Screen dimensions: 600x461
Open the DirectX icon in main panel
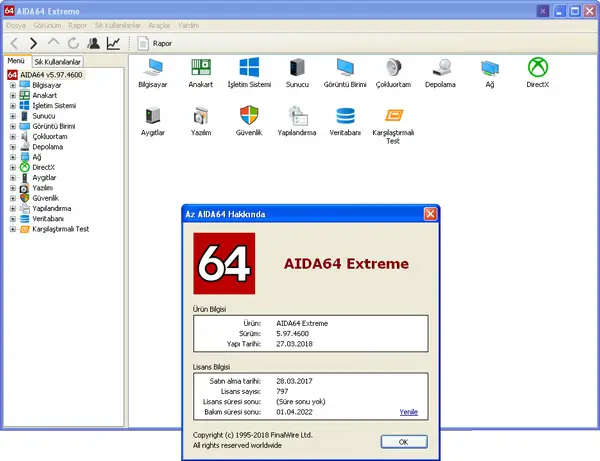[x=538, y=69]
